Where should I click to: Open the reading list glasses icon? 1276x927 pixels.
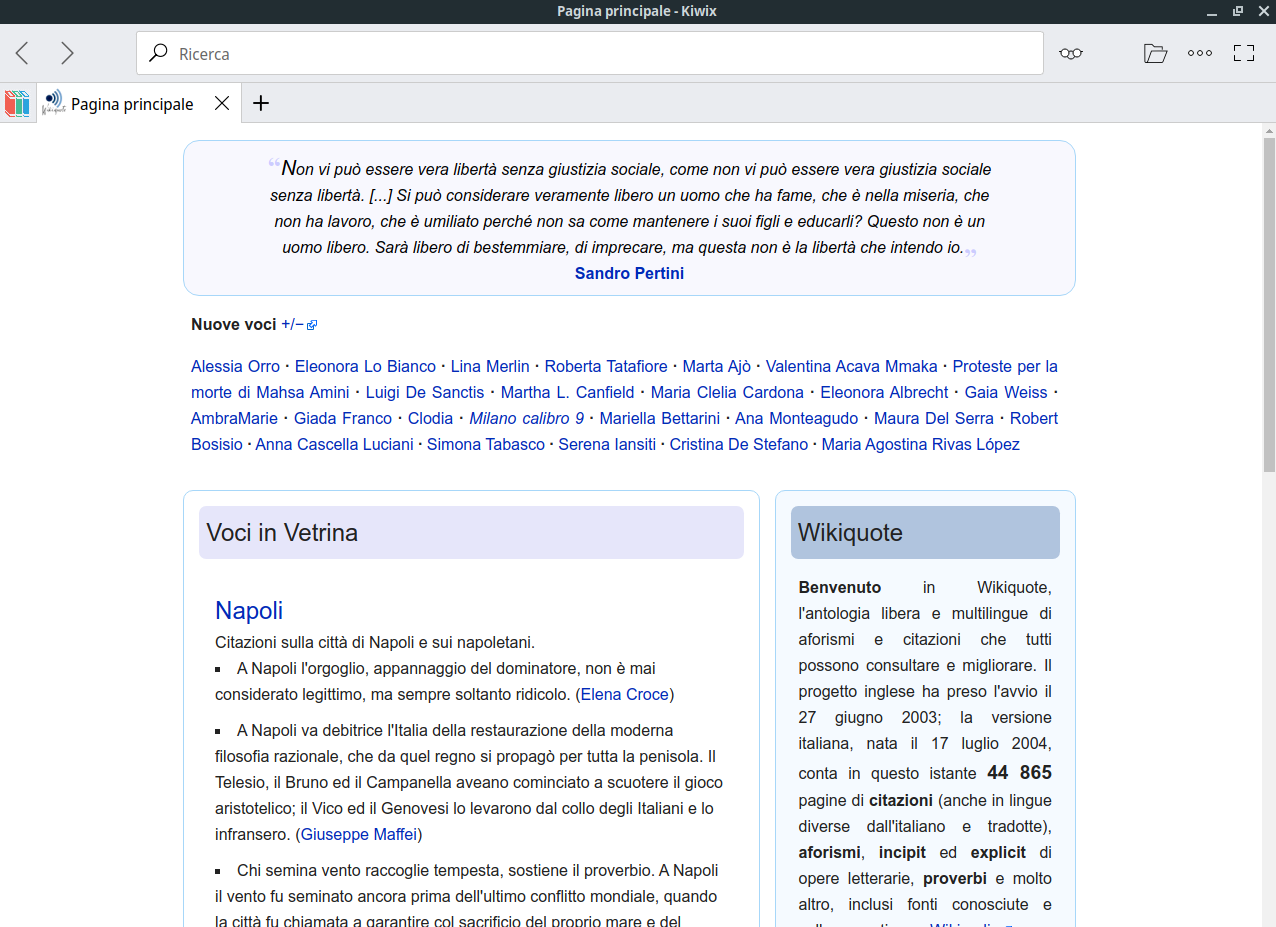pos(1071,54)
